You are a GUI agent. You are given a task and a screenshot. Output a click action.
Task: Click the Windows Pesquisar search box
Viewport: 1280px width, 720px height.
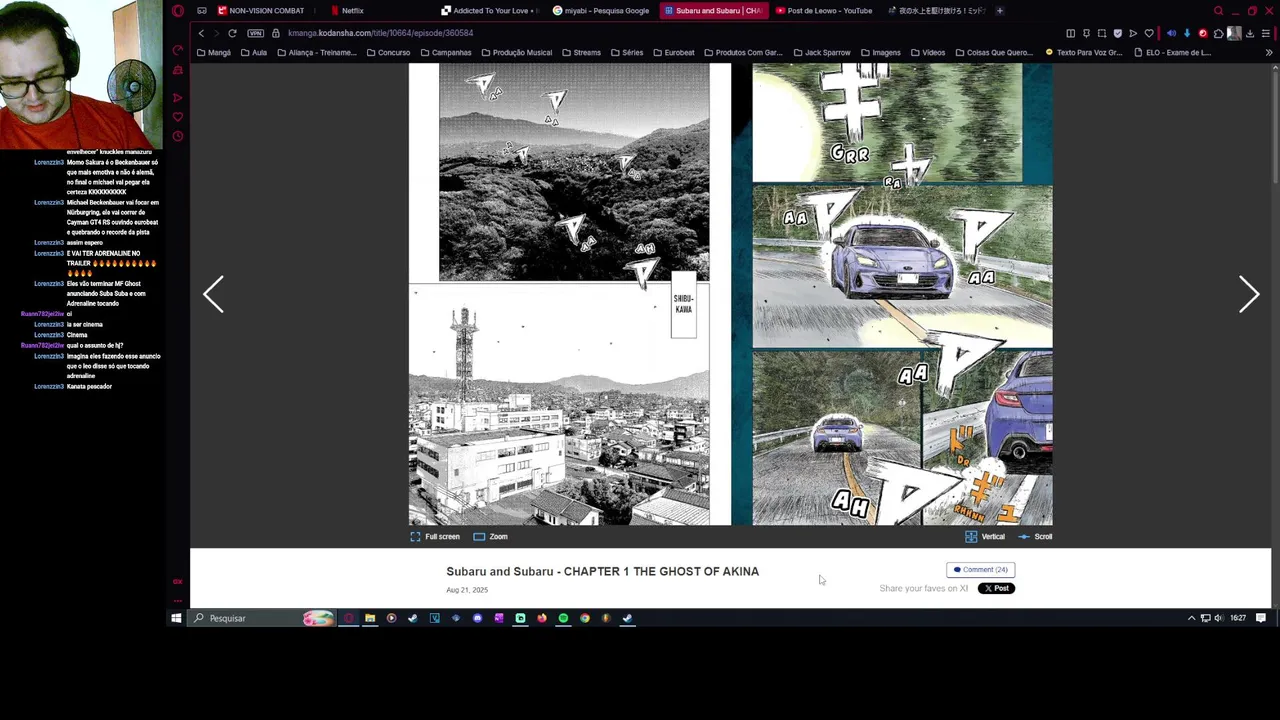pyautogui.click(x=260, y=618)
